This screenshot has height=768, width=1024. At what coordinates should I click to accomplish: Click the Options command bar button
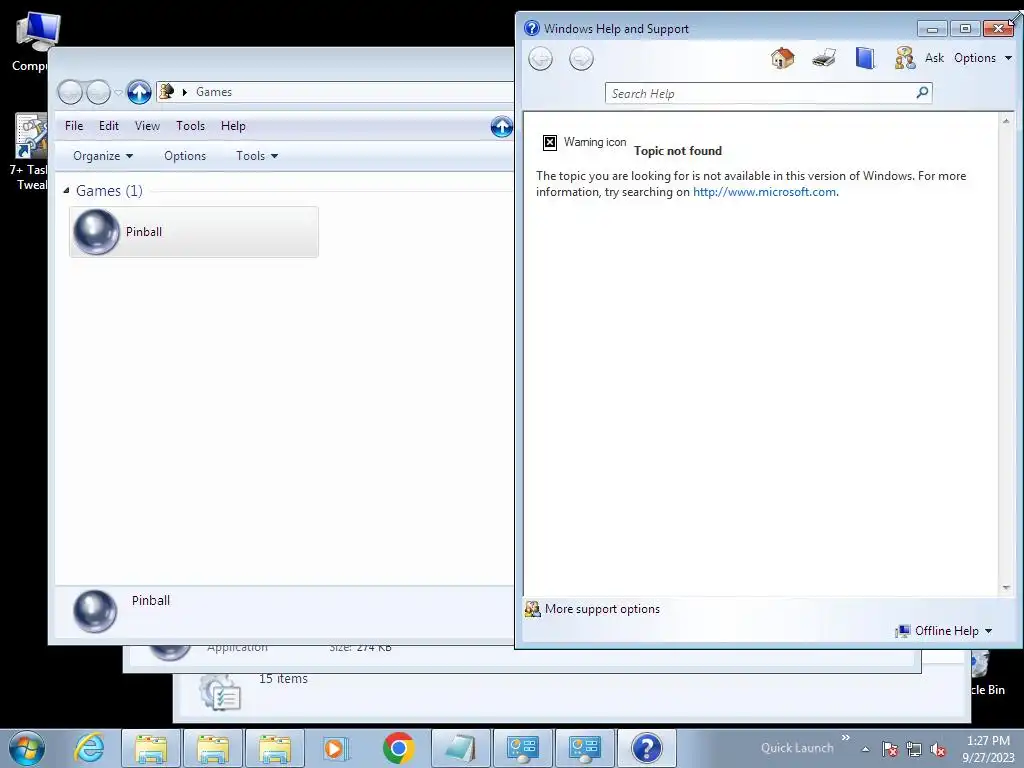(x=185, y=156)
